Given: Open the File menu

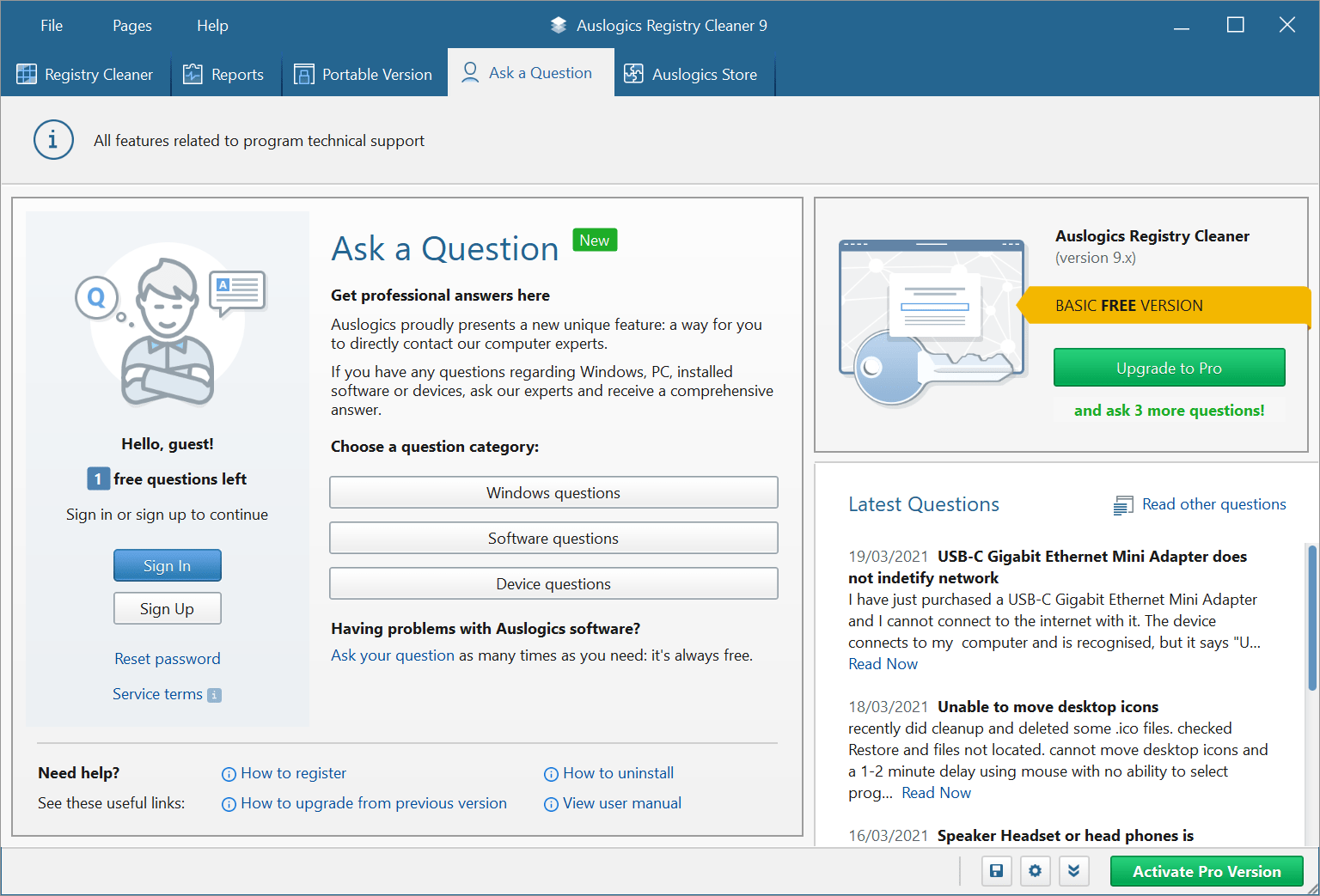Looking at the screenshot, I should click(x=52, y=26).
